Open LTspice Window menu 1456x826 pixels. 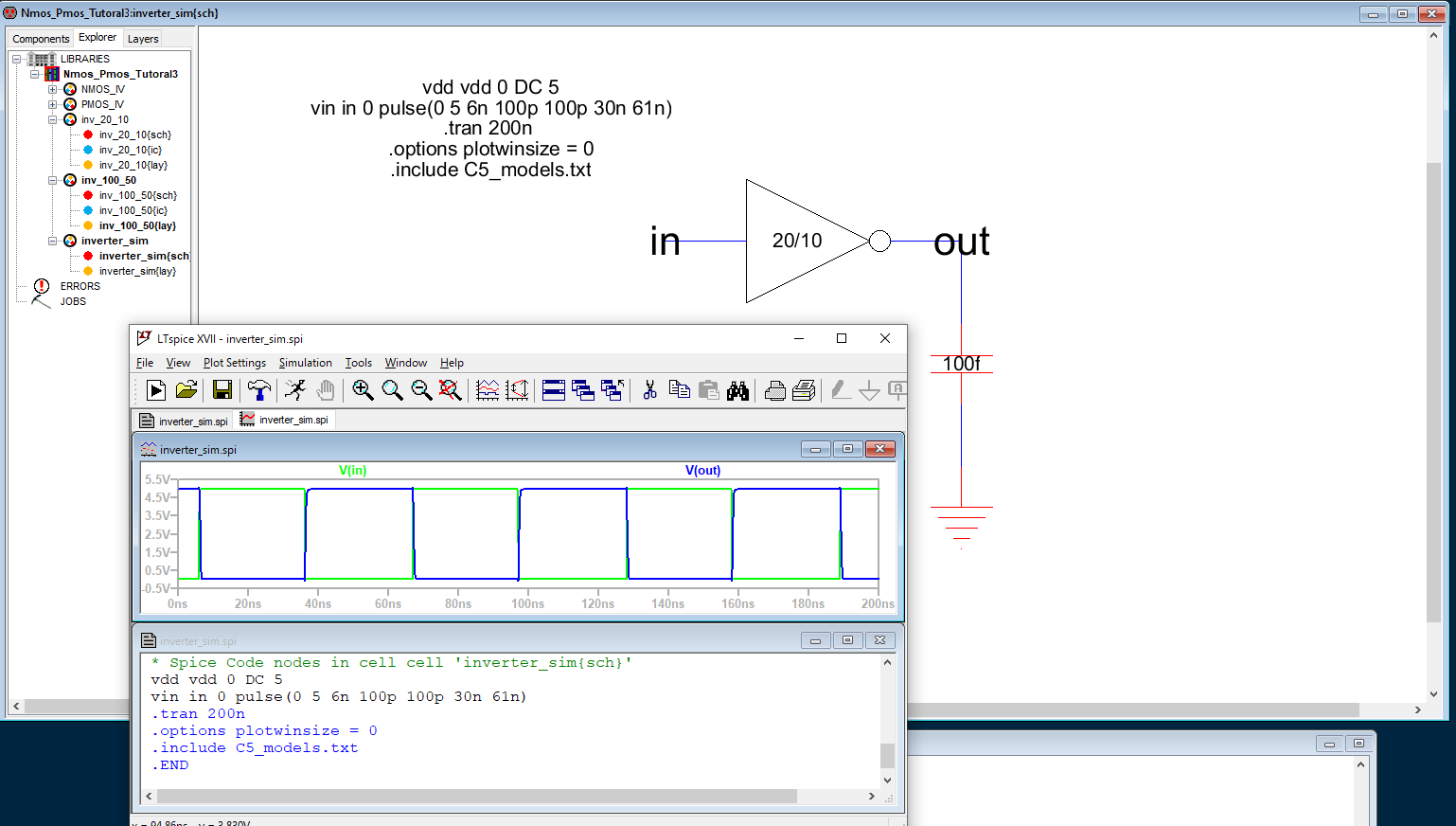(406, 363)
